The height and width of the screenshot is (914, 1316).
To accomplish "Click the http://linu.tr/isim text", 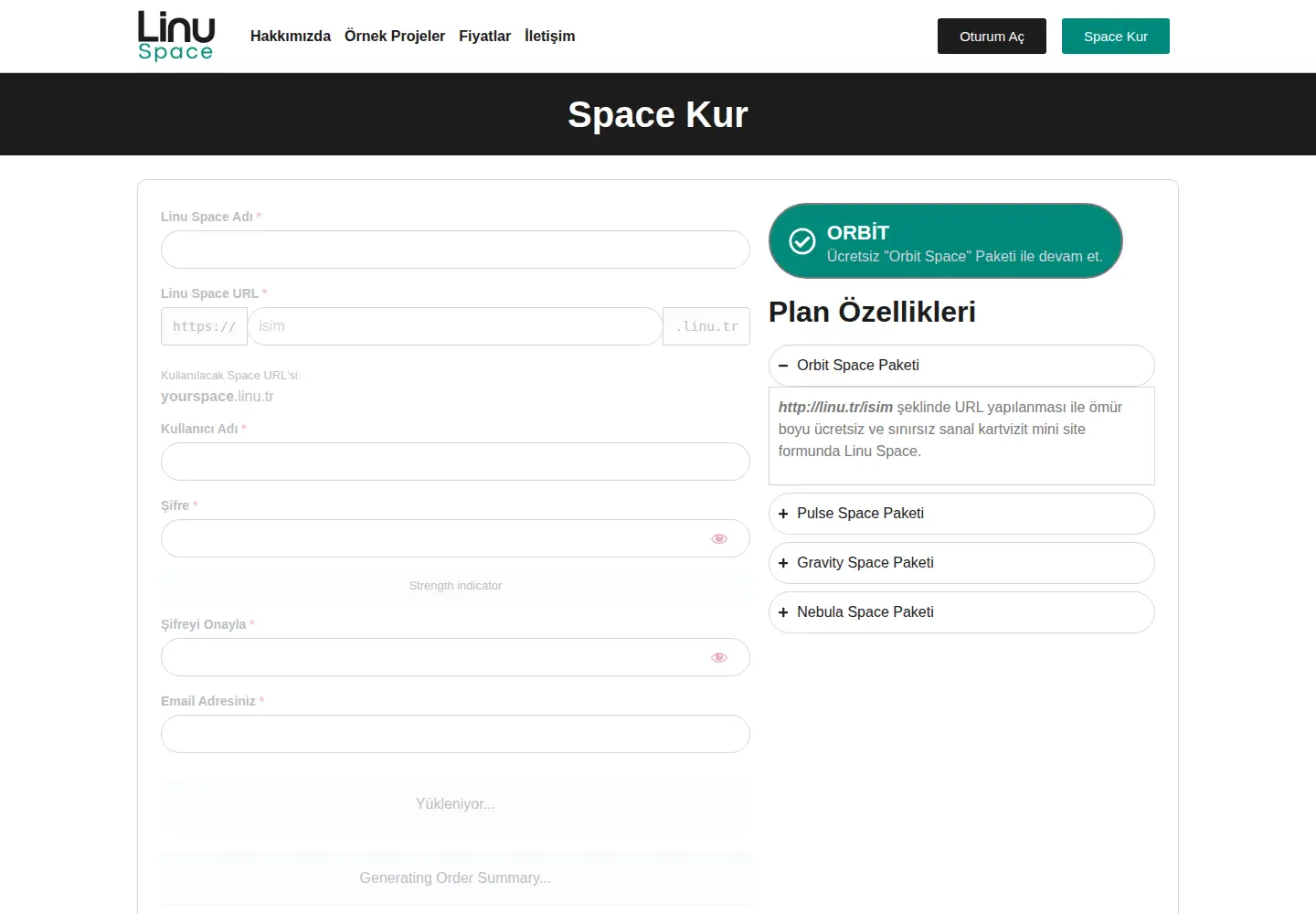I will (x=835, y=408).
